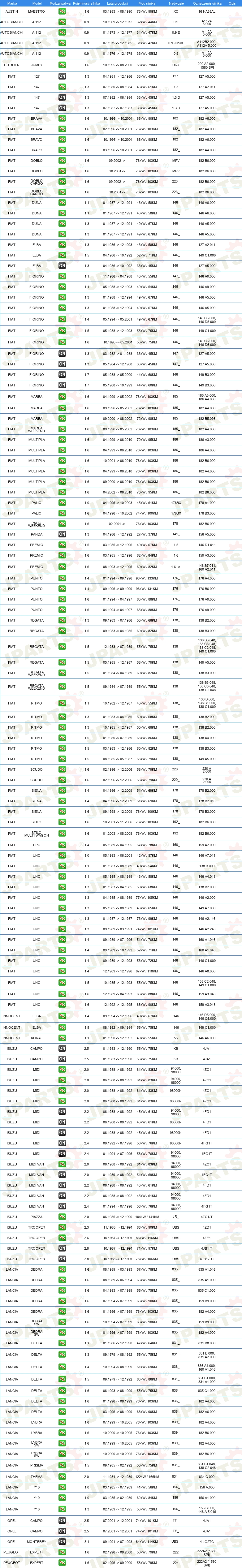Click petrol icon in LANCIA PRISMA row

tap(62, 1466)
